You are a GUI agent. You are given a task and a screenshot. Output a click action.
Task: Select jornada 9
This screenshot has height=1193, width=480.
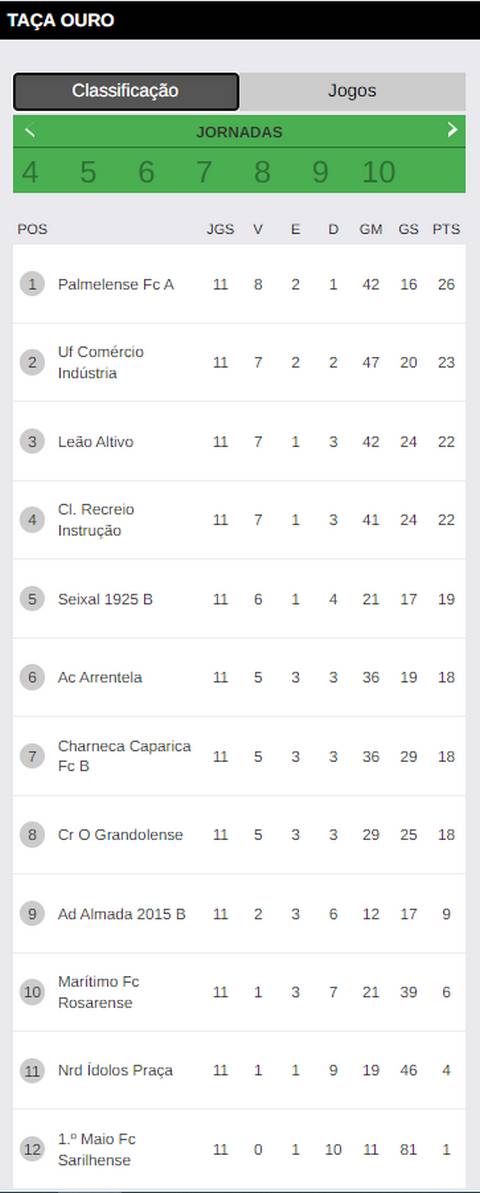[x=320, y=172]
